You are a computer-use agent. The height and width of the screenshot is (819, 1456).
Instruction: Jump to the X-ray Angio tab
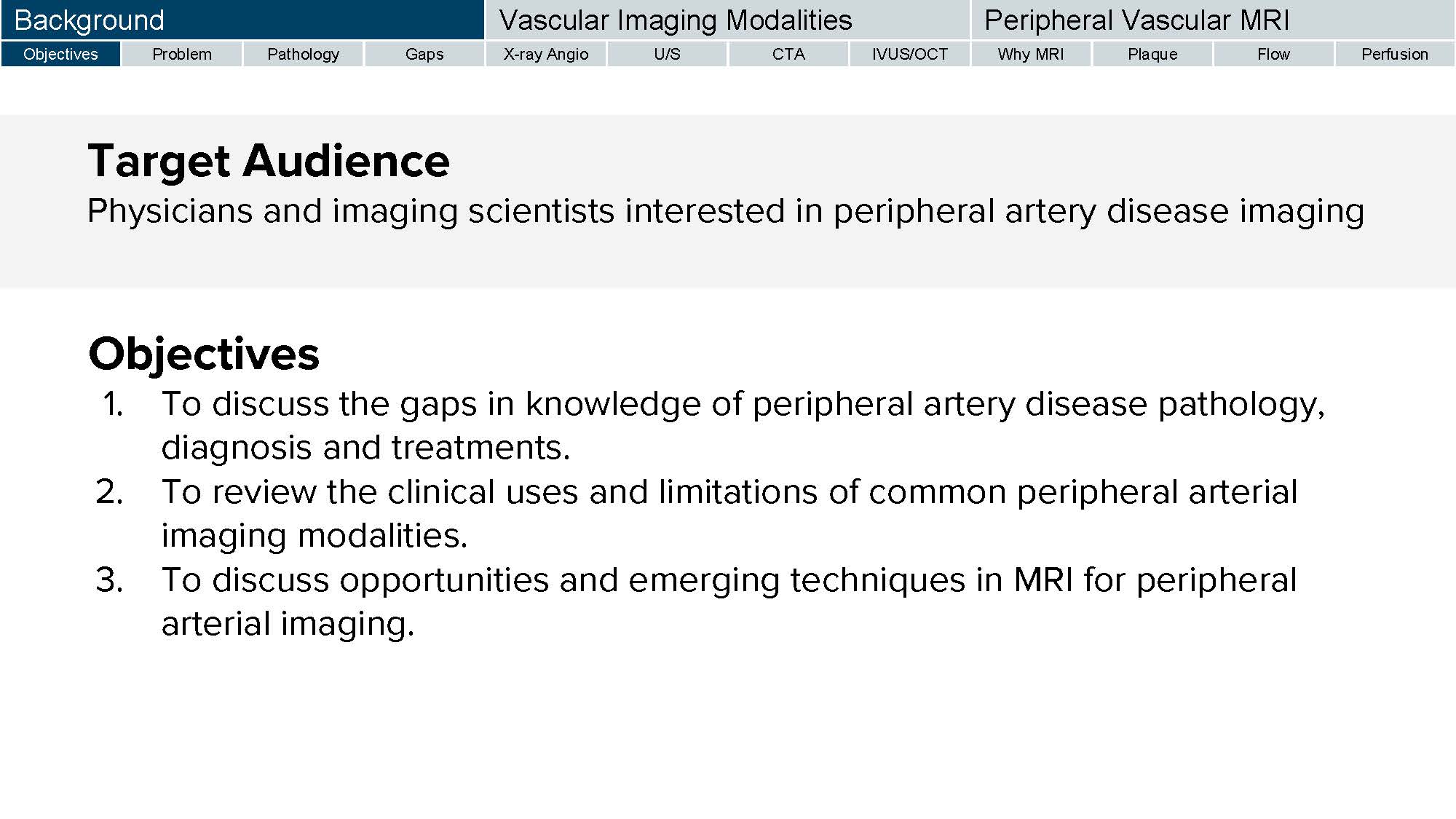tap(546, 55)
